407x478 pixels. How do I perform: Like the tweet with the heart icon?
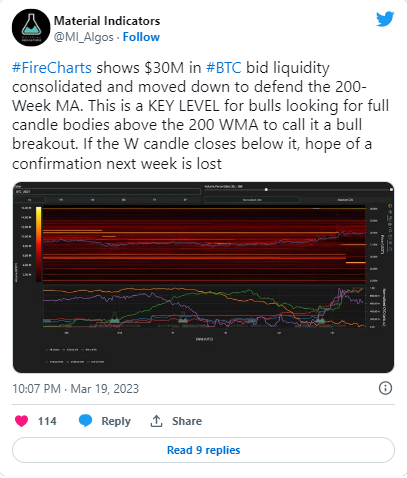coord(22,421)
